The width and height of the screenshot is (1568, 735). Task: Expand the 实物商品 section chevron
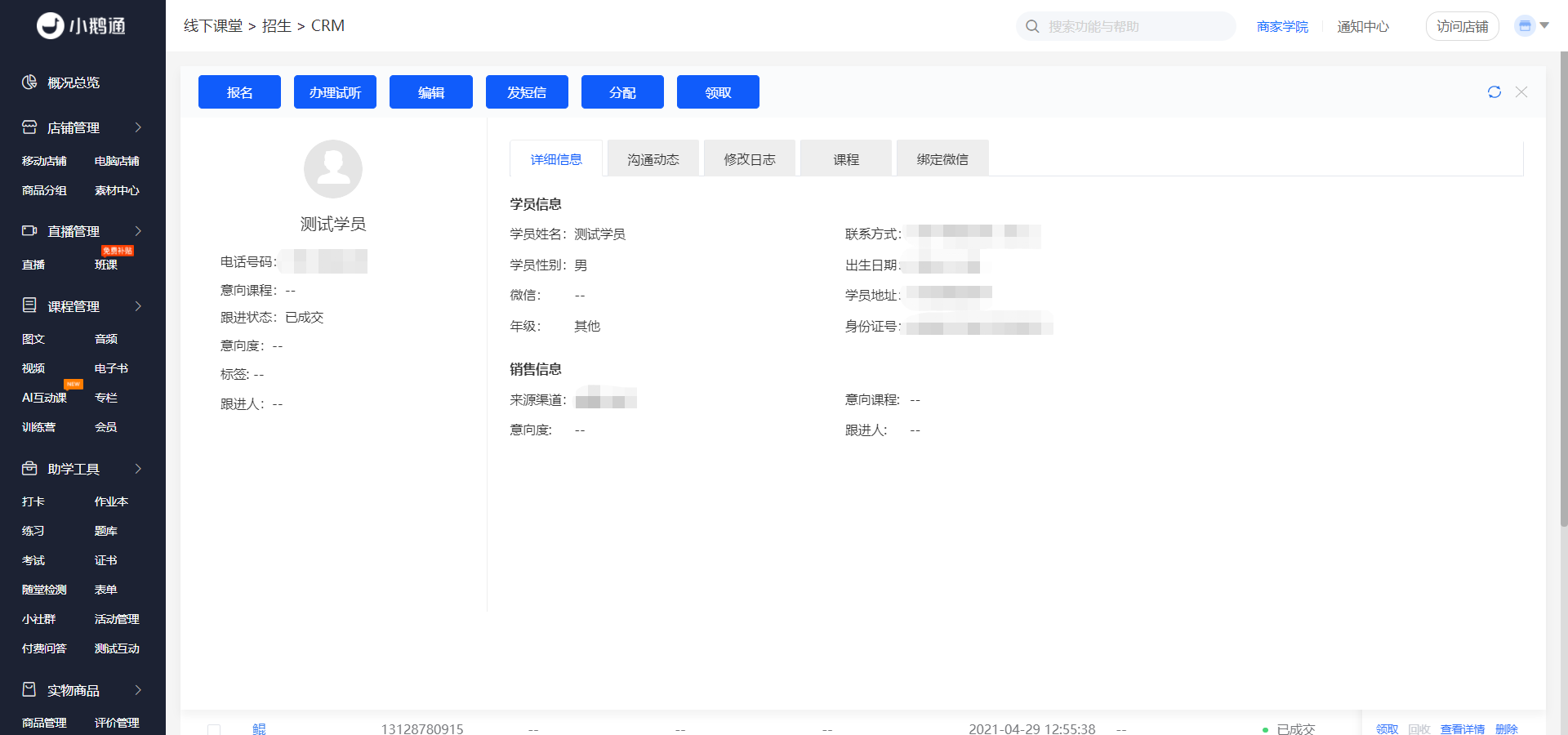coord(138,690)
